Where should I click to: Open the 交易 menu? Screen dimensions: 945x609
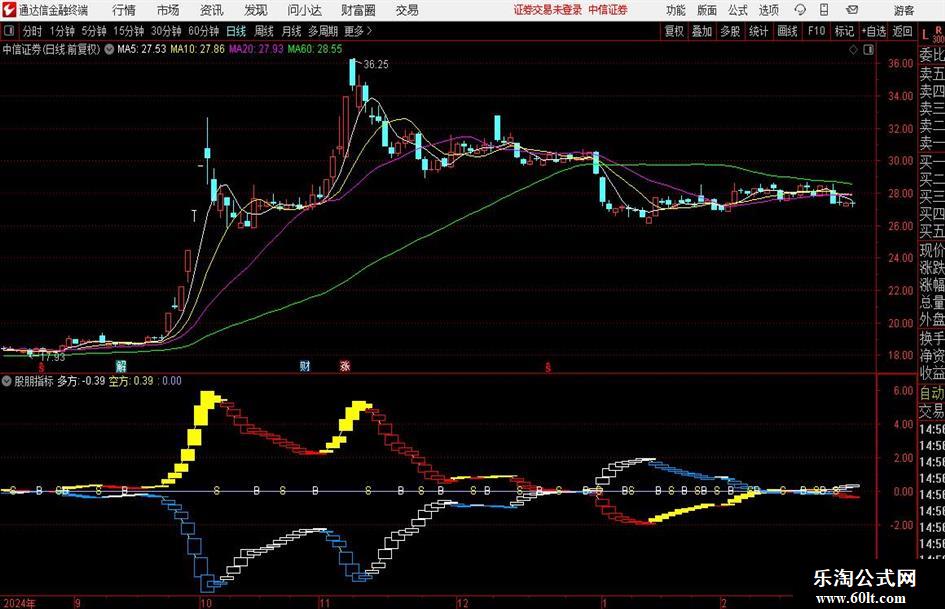[407, 10]
